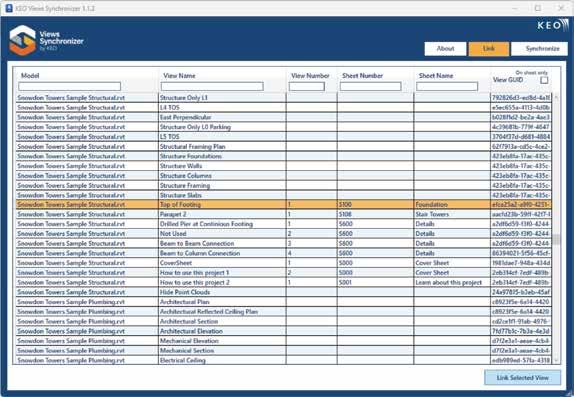Click the Sheet Name filter box

pyautogui.click(x=447, y=86)
